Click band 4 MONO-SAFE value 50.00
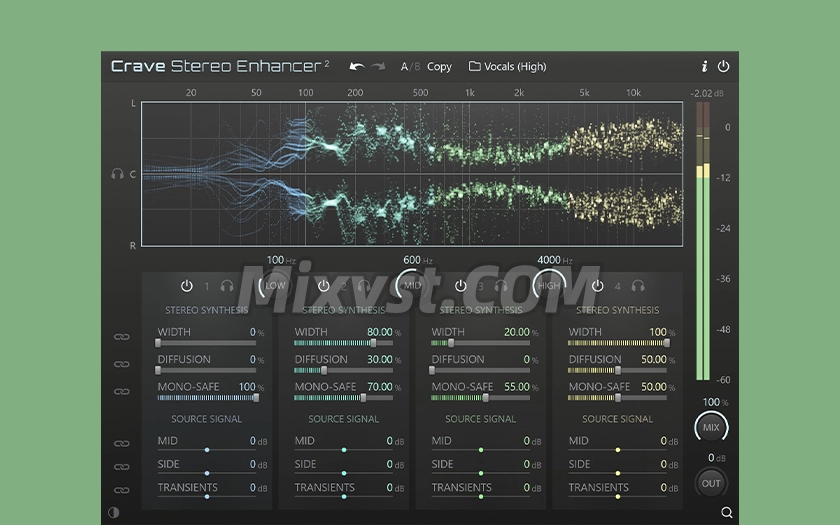 point(654,387)
